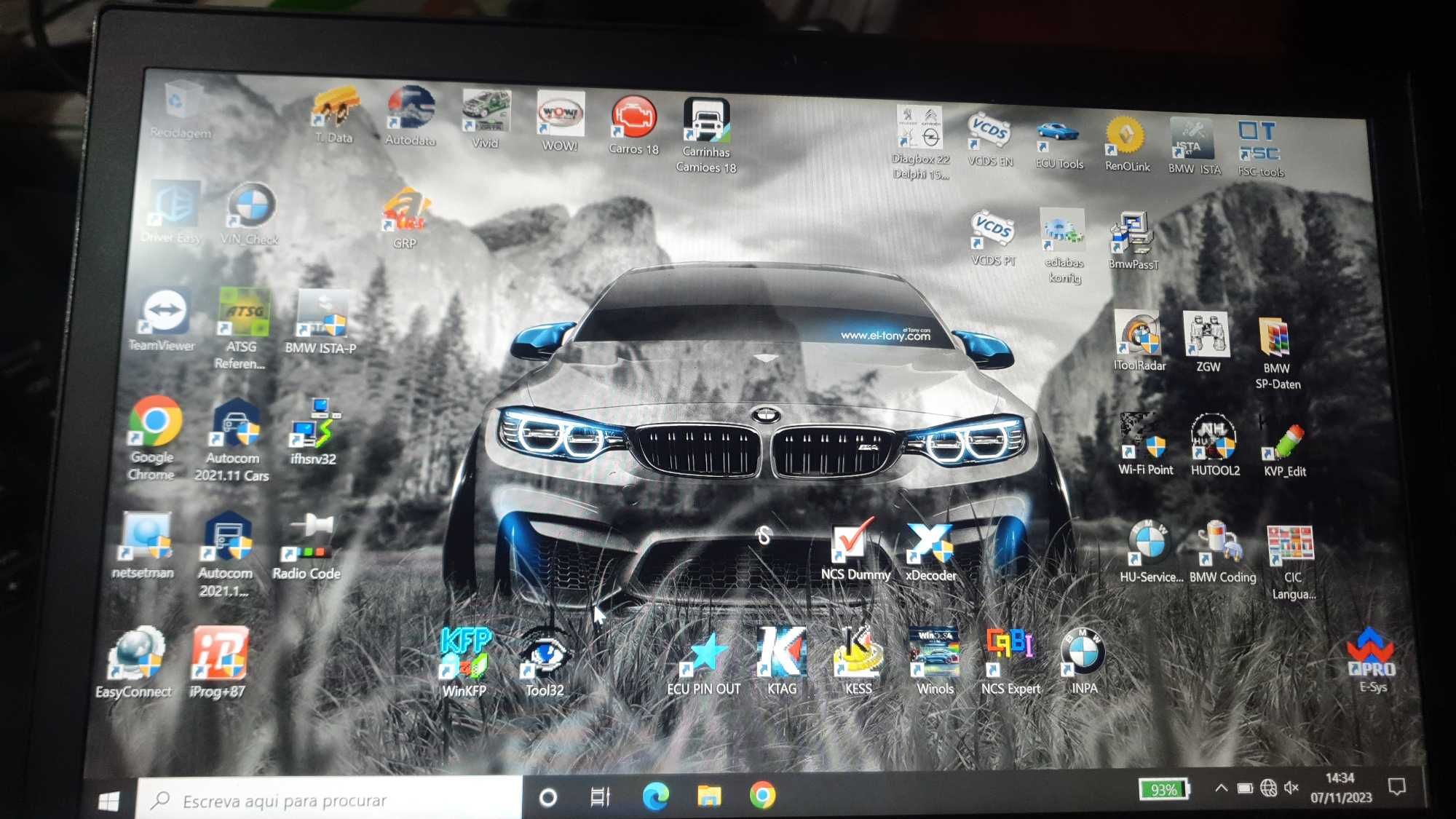Launch the KTAG shortcut

(782, 661)
